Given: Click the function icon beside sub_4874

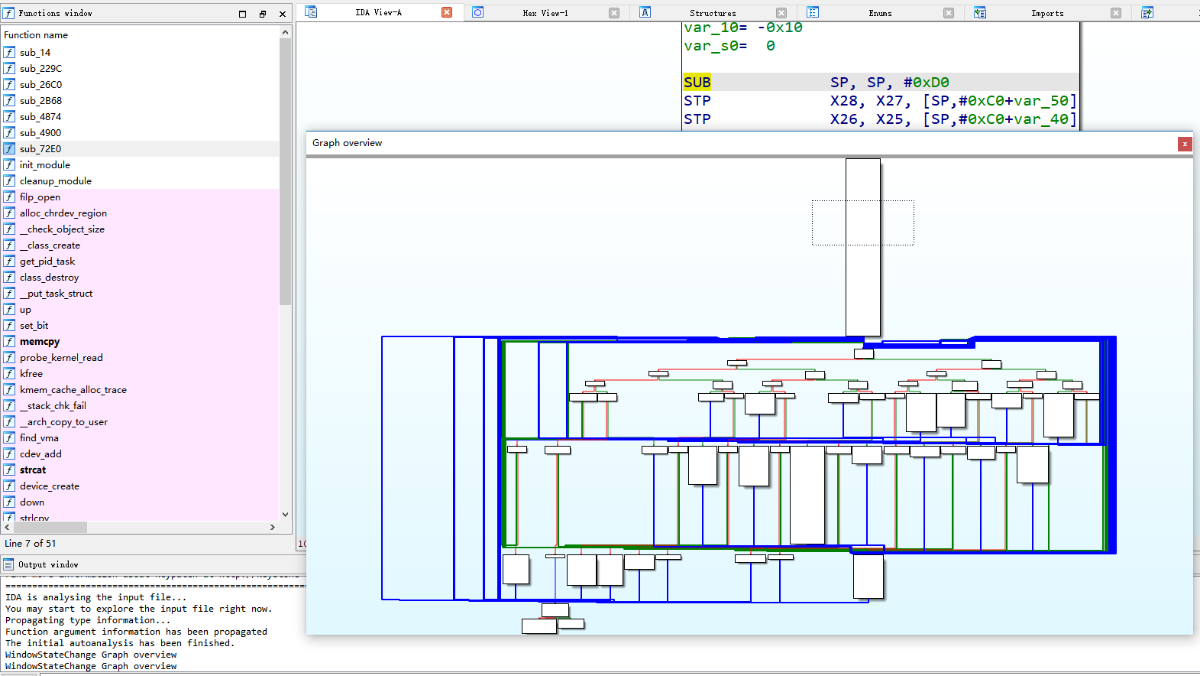Looking at the screenshot, I should [x=9, y=117].
